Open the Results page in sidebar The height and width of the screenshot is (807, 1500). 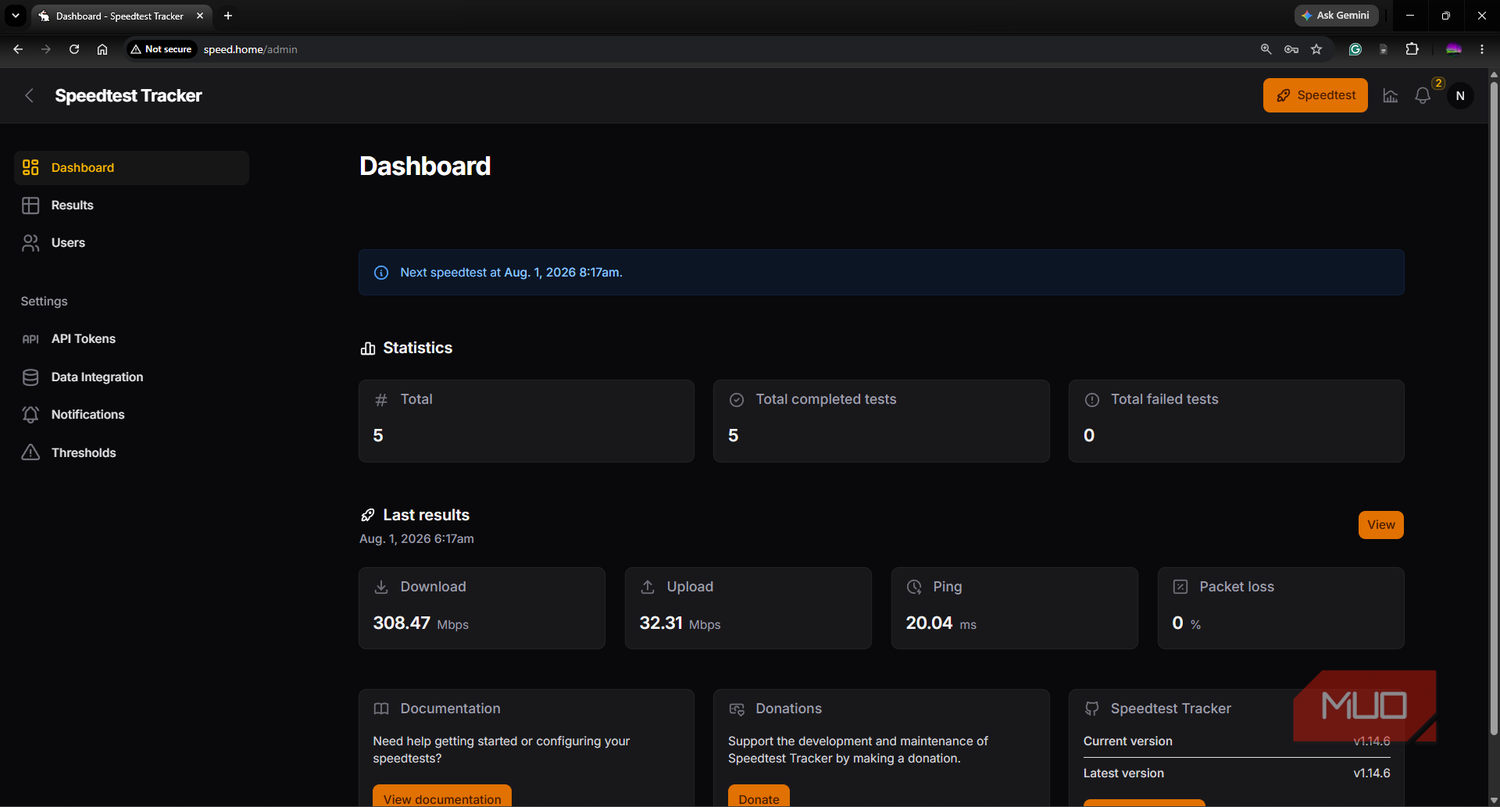(x=131, y=205)
